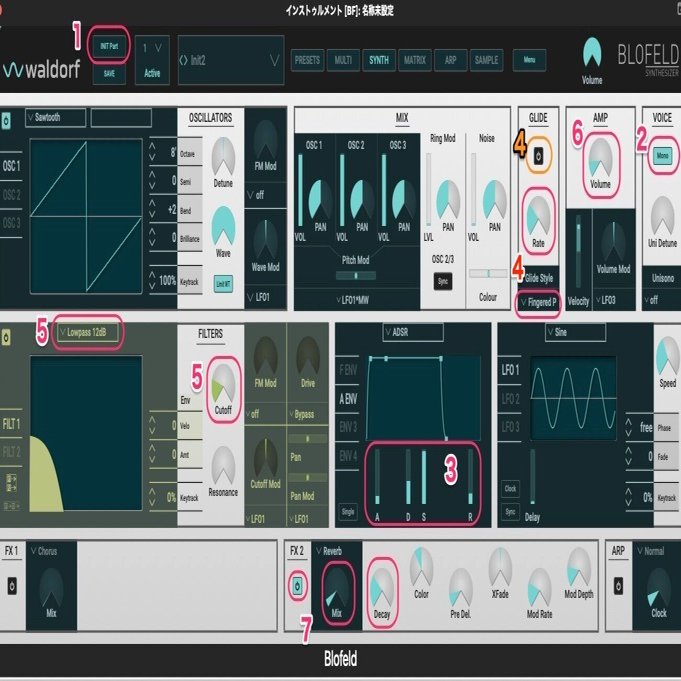Open the Init2 preset name dropdown

(231, 60)
